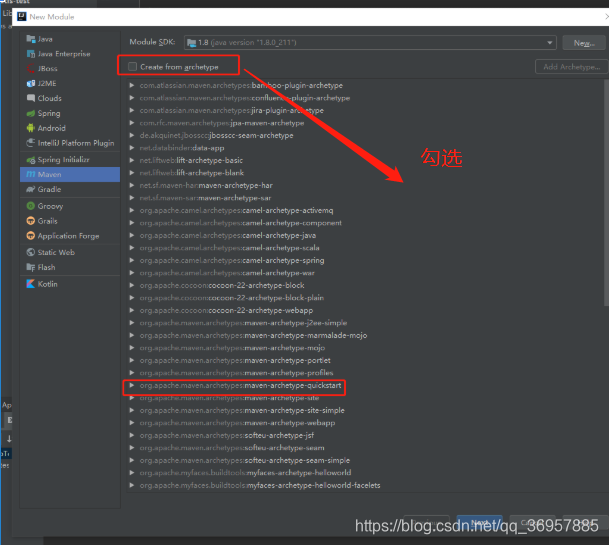609x545 pixels.
Task: Expand the maven-archetype-webapp node
Action: pos(132,423)
